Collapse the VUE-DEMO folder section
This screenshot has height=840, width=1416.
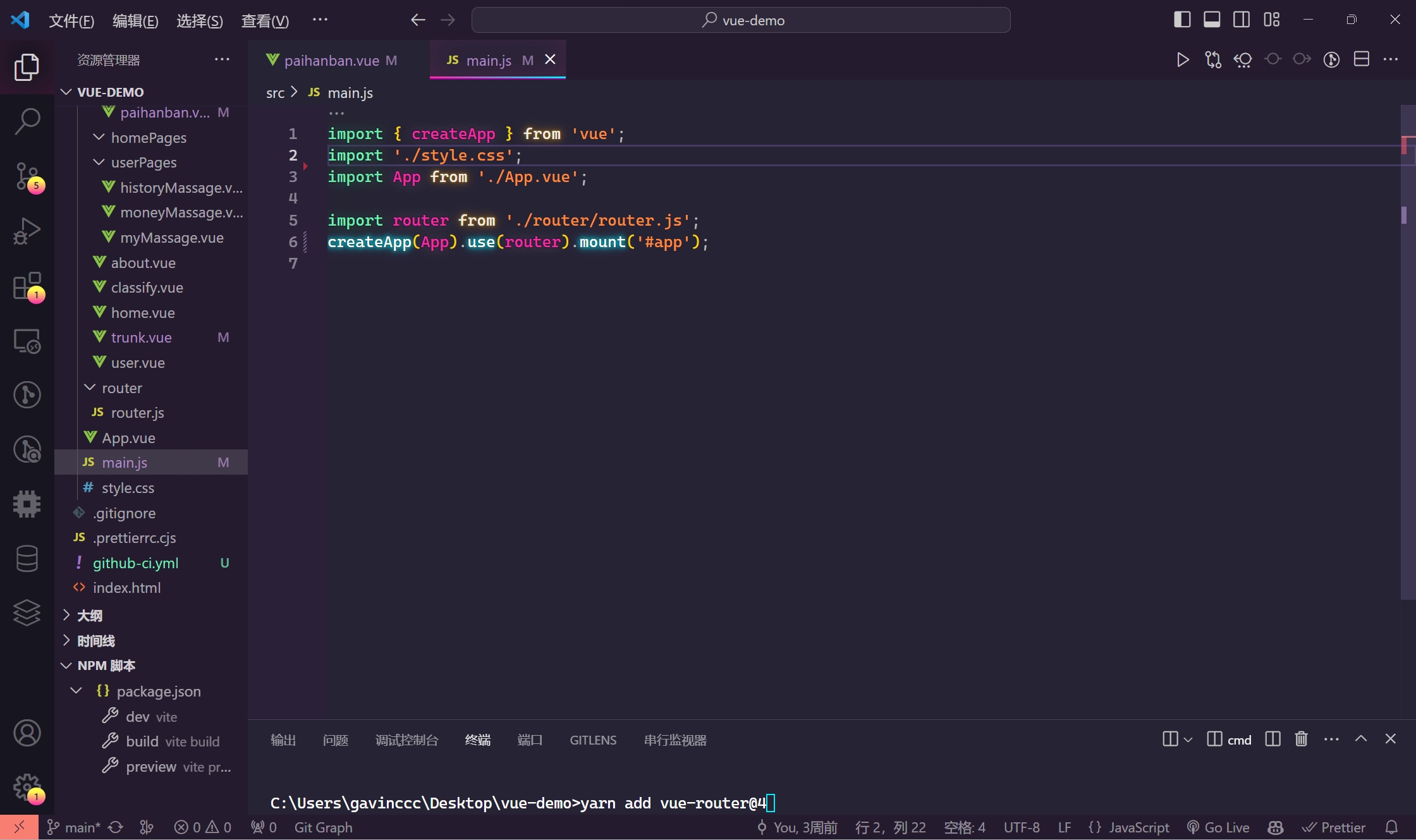click(x=66, y=92)
